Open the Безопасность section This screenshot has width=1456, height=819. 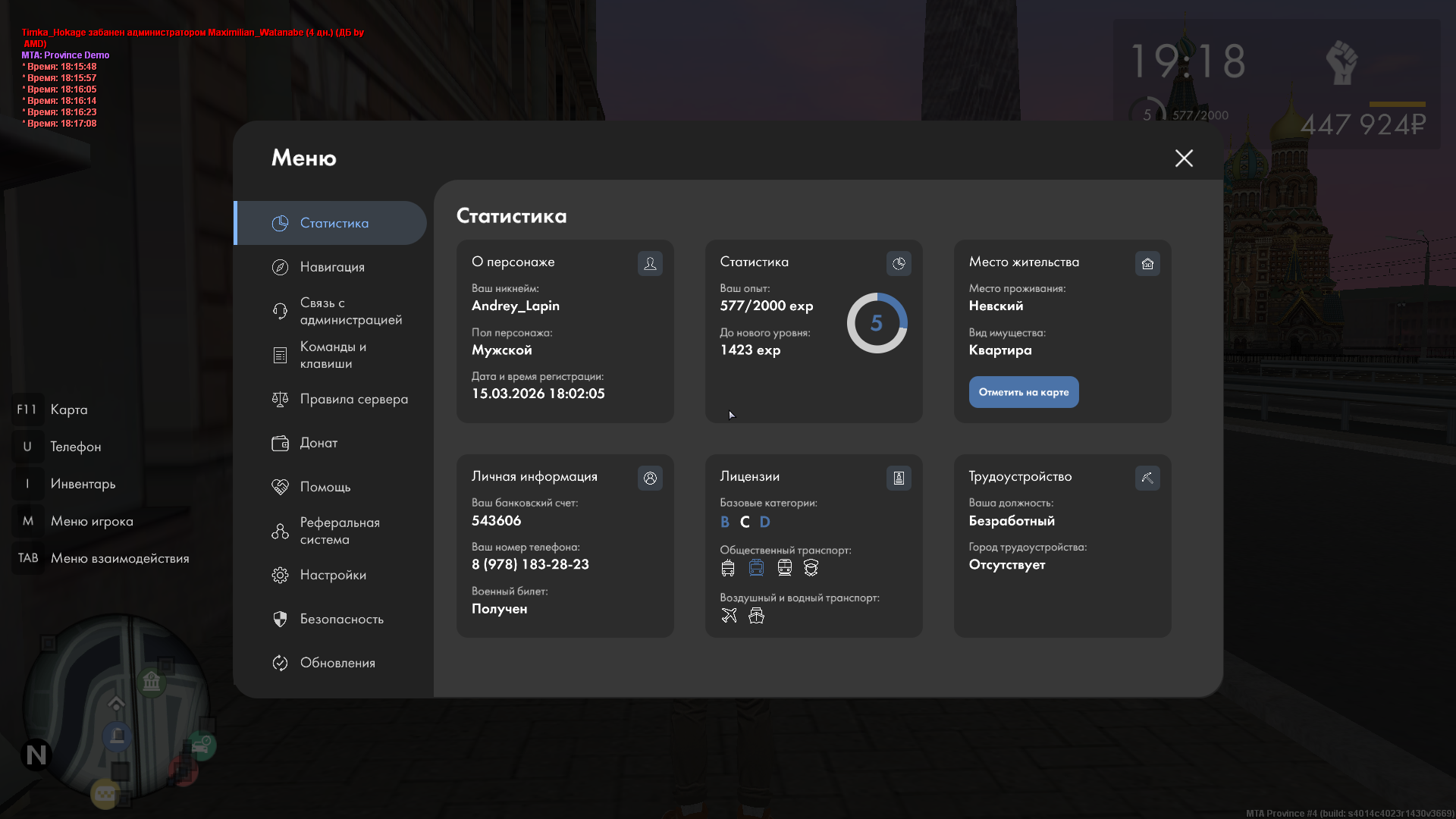pyautogui.click(x=341, y=619)
